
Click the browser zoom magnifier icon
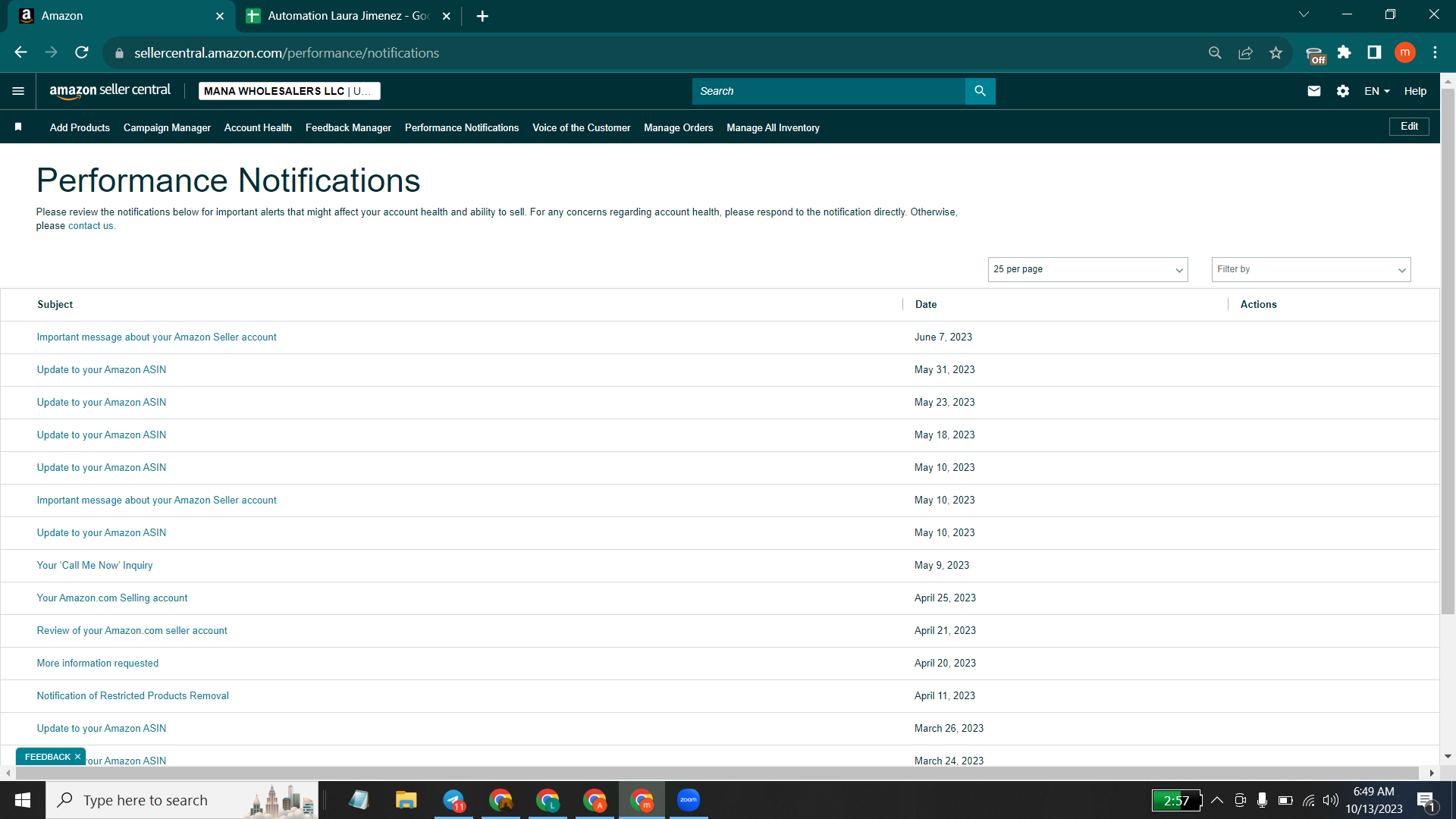tap(1215, 52)
